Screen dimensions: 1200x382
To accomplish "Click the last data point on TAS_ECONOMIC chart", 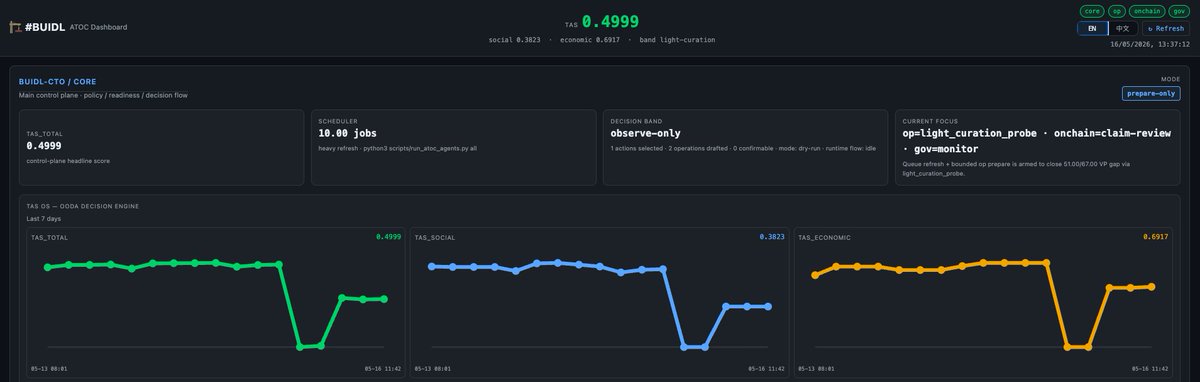I will pyautogui.click(x=1152, y=286).
